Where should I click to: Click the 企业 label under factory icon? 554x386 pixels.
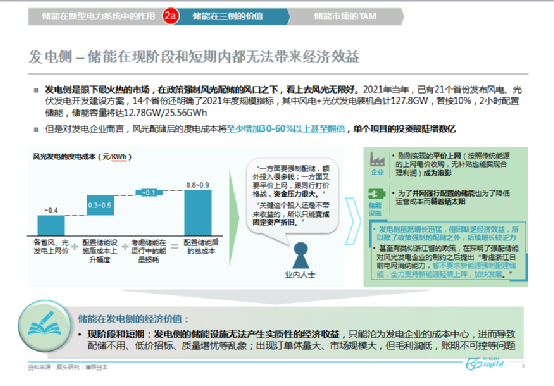[x=377, y=172]
